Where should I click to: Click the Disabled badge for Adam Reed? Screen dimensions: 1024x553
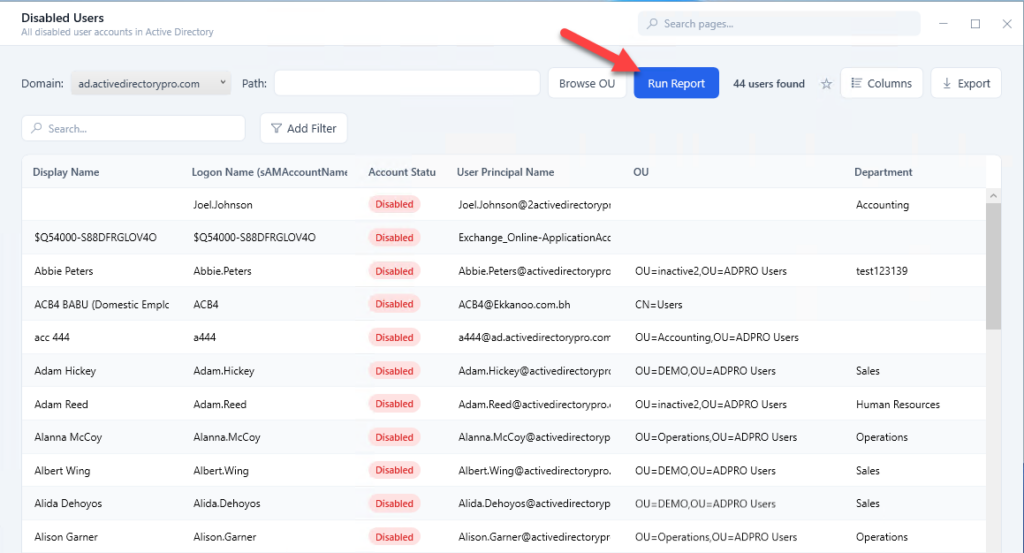pyautogui.click(x=394, y=404)
